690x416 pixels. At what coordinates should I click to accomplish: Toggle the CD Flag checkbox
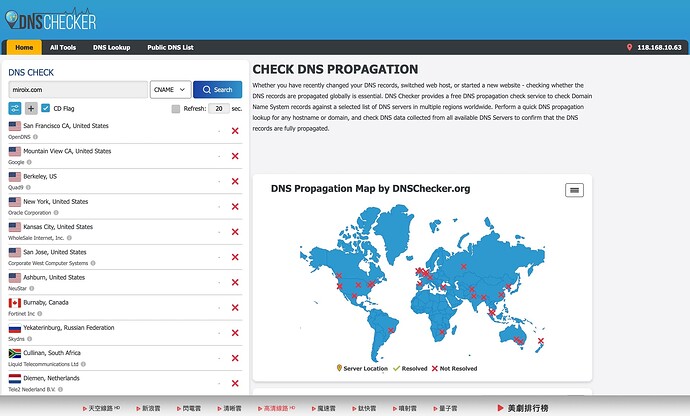tap(45, 108)
